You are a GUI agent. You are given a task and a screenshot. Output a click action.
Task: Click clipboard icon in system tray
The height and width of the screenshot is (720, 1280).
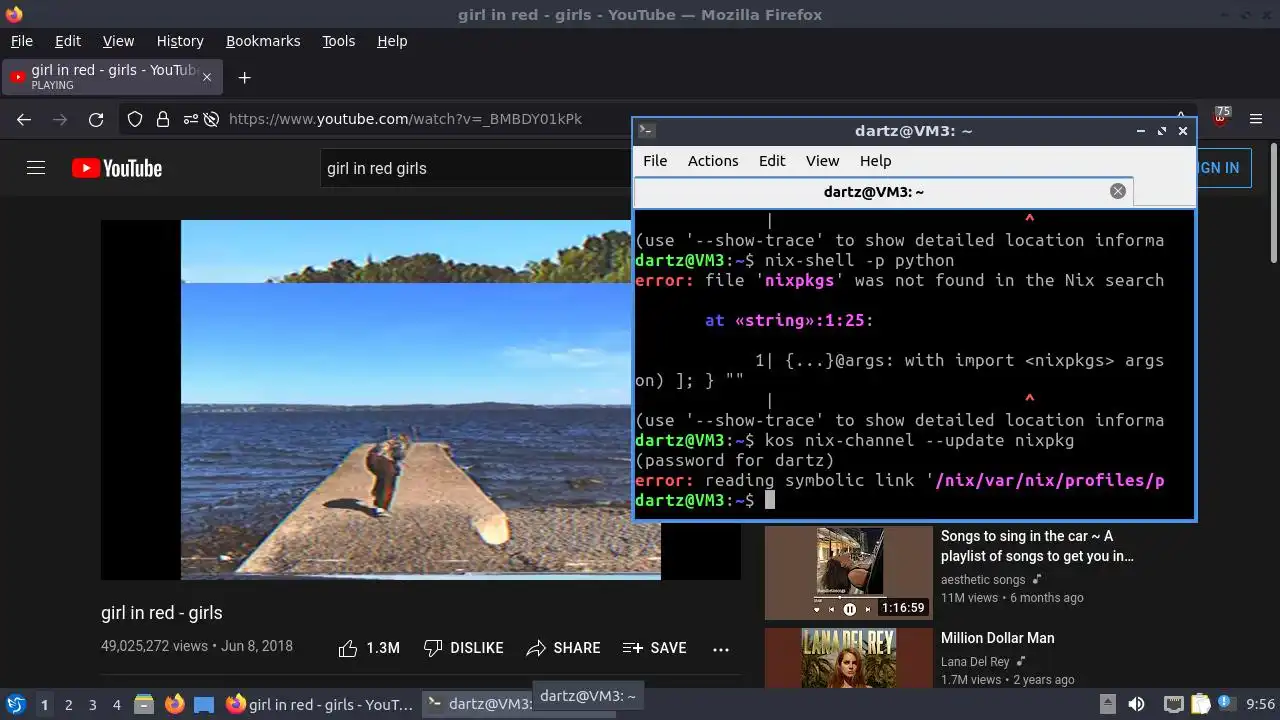tap(1200, 705)
